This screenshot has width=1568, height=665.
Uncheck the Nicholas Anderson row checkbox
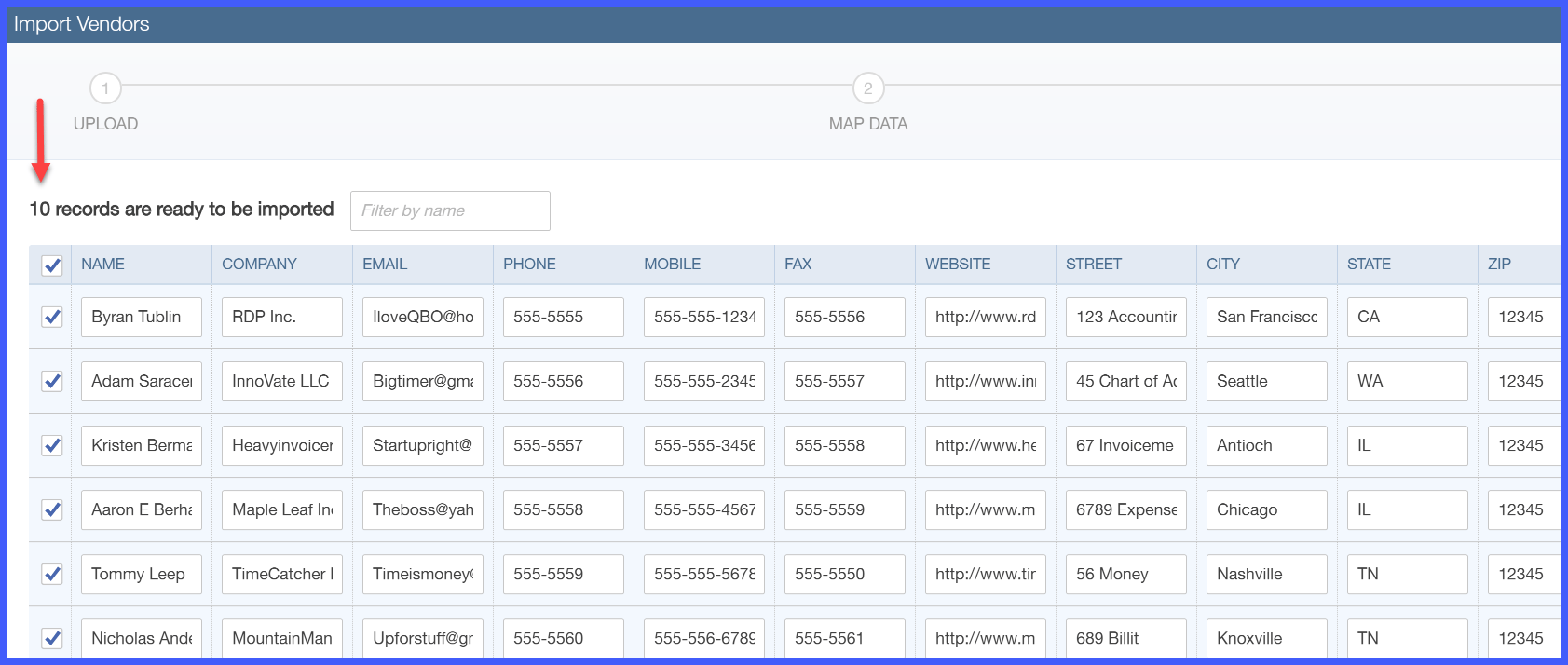click(x=52, y=638)
